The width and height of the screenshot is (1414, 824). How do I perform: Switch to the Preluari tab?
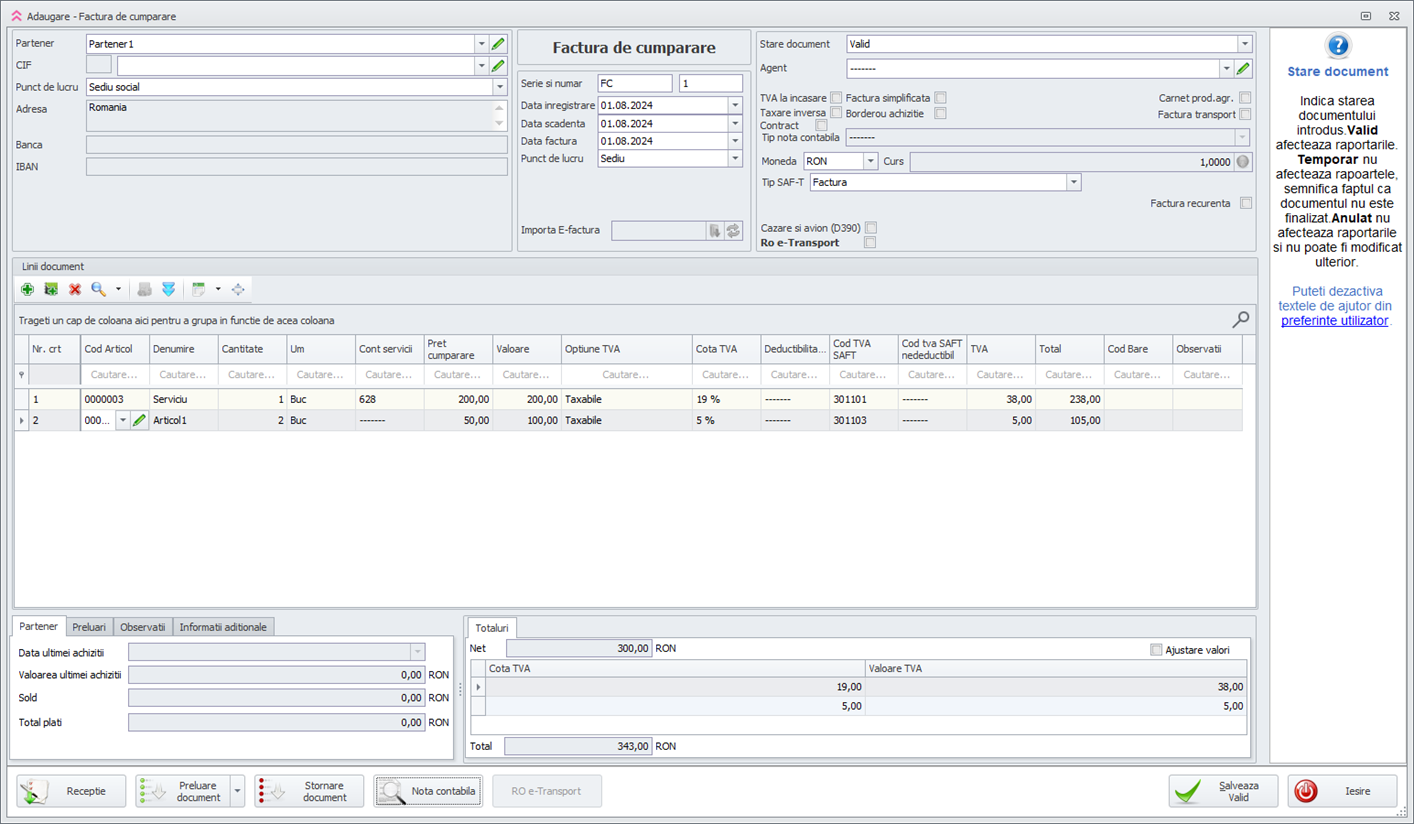[x=89, y=627]
